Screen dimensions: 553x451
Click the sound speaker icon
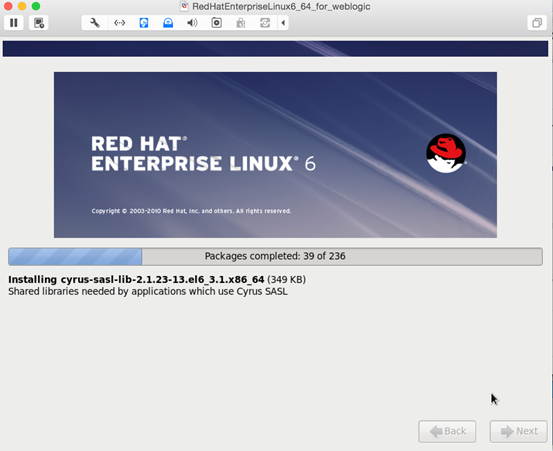pos(192,23)
